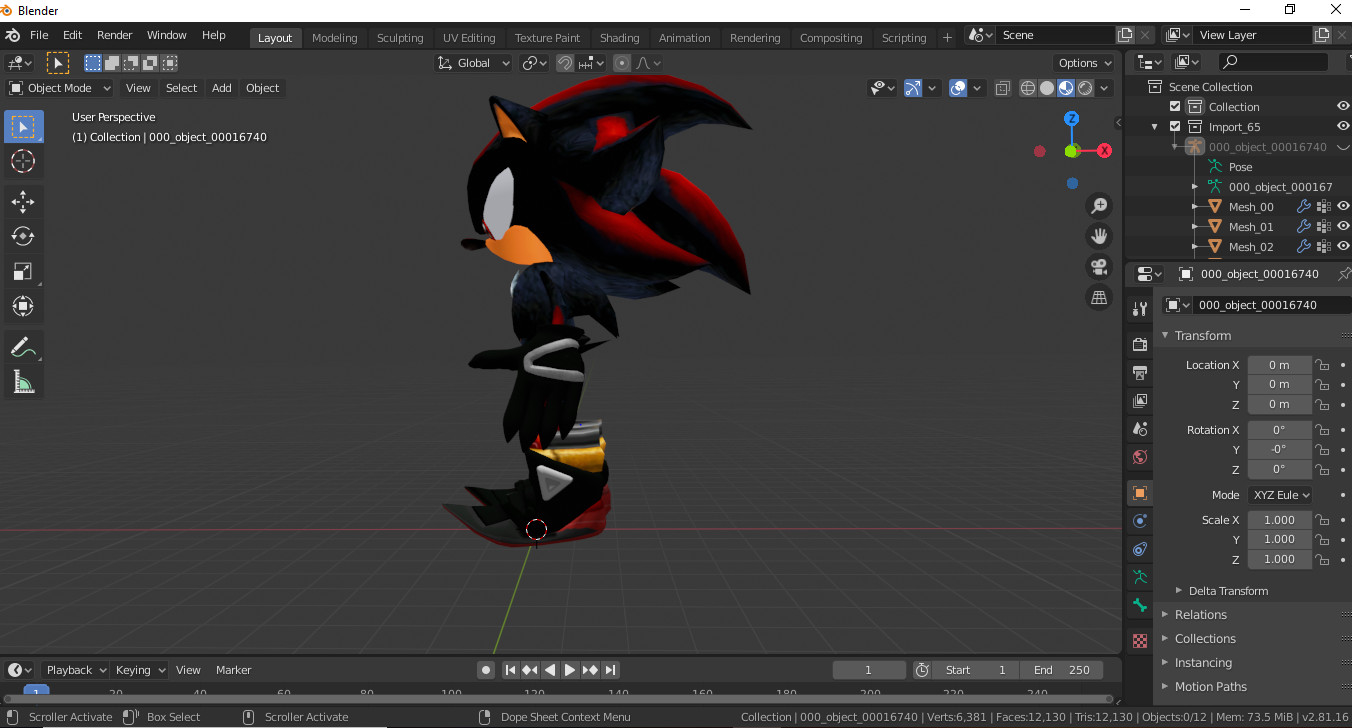Select the Measure tool
This screenshot has height=728, width=1352.
(23, 383)
